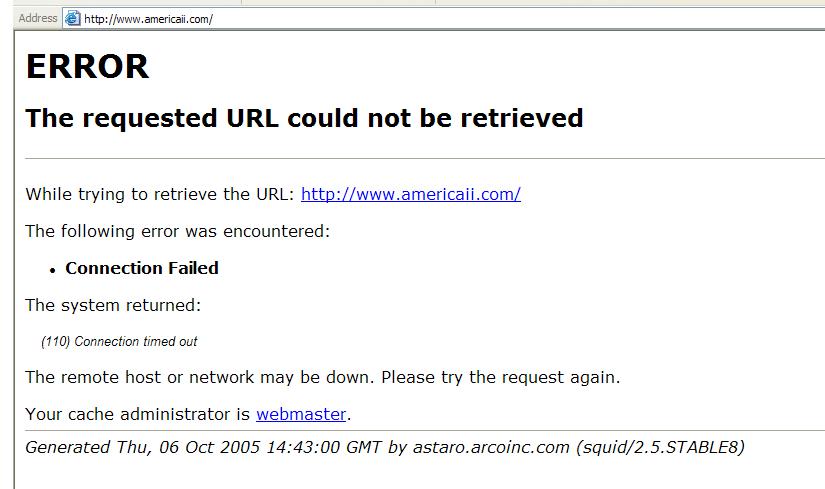The image size is (825, 489).
Task: Click the horizontal rule below the heading
Action: point(425,158)
